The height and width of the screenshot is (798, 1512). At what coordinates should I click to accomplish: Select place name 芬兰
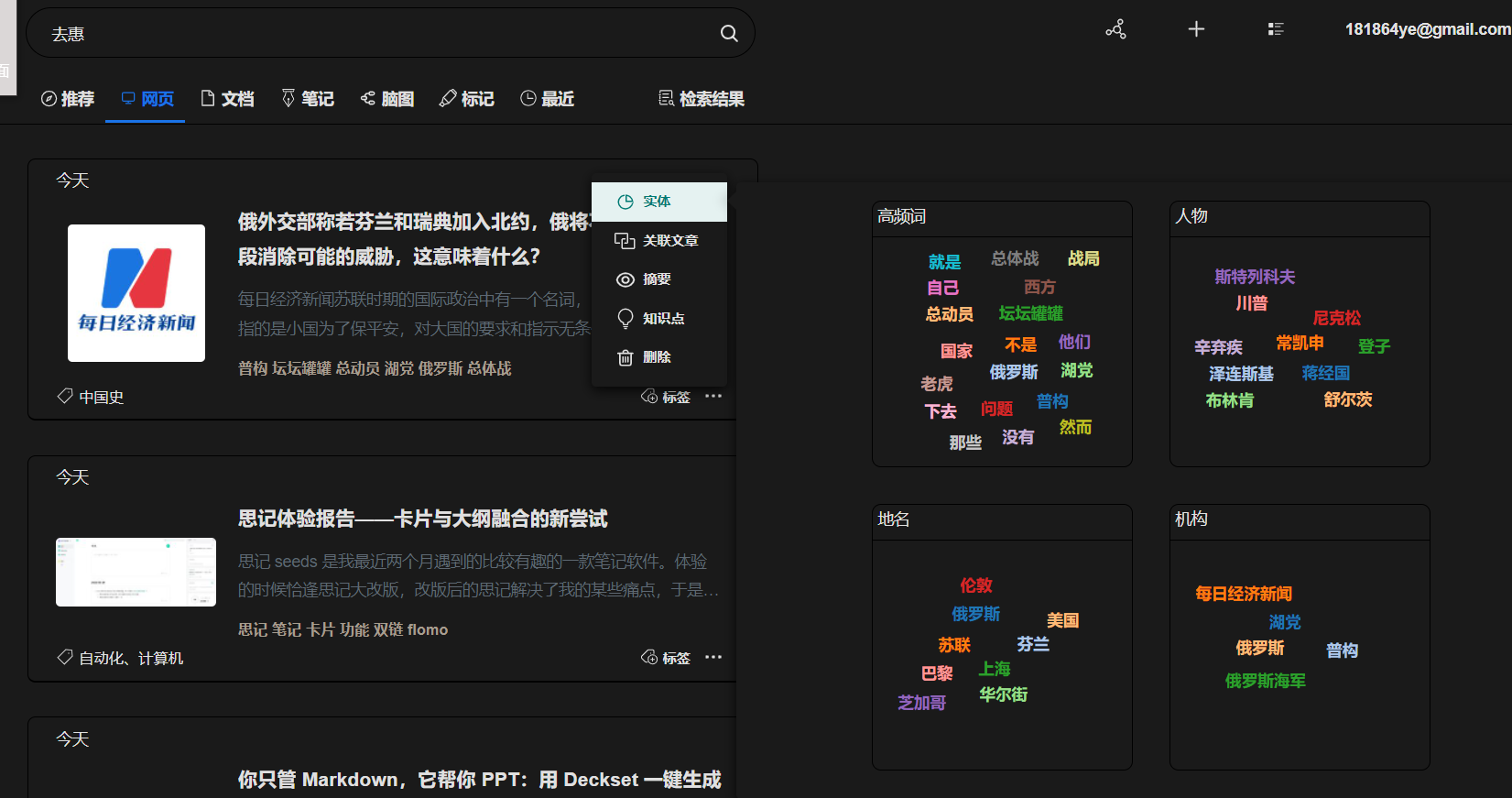[x=1033, y=644]
